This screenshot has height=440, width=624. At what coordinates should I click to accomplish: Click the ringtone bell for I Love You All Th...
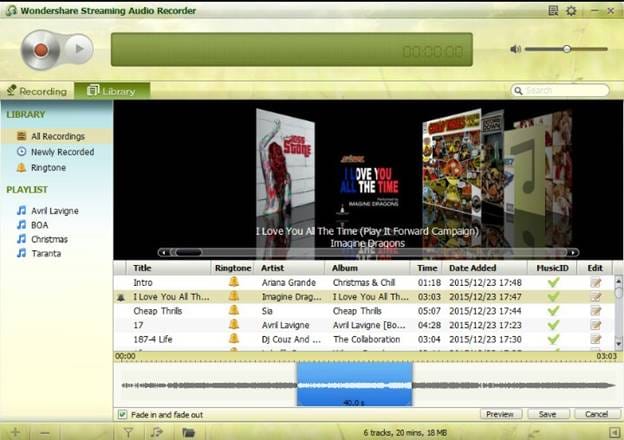point(234,296)
